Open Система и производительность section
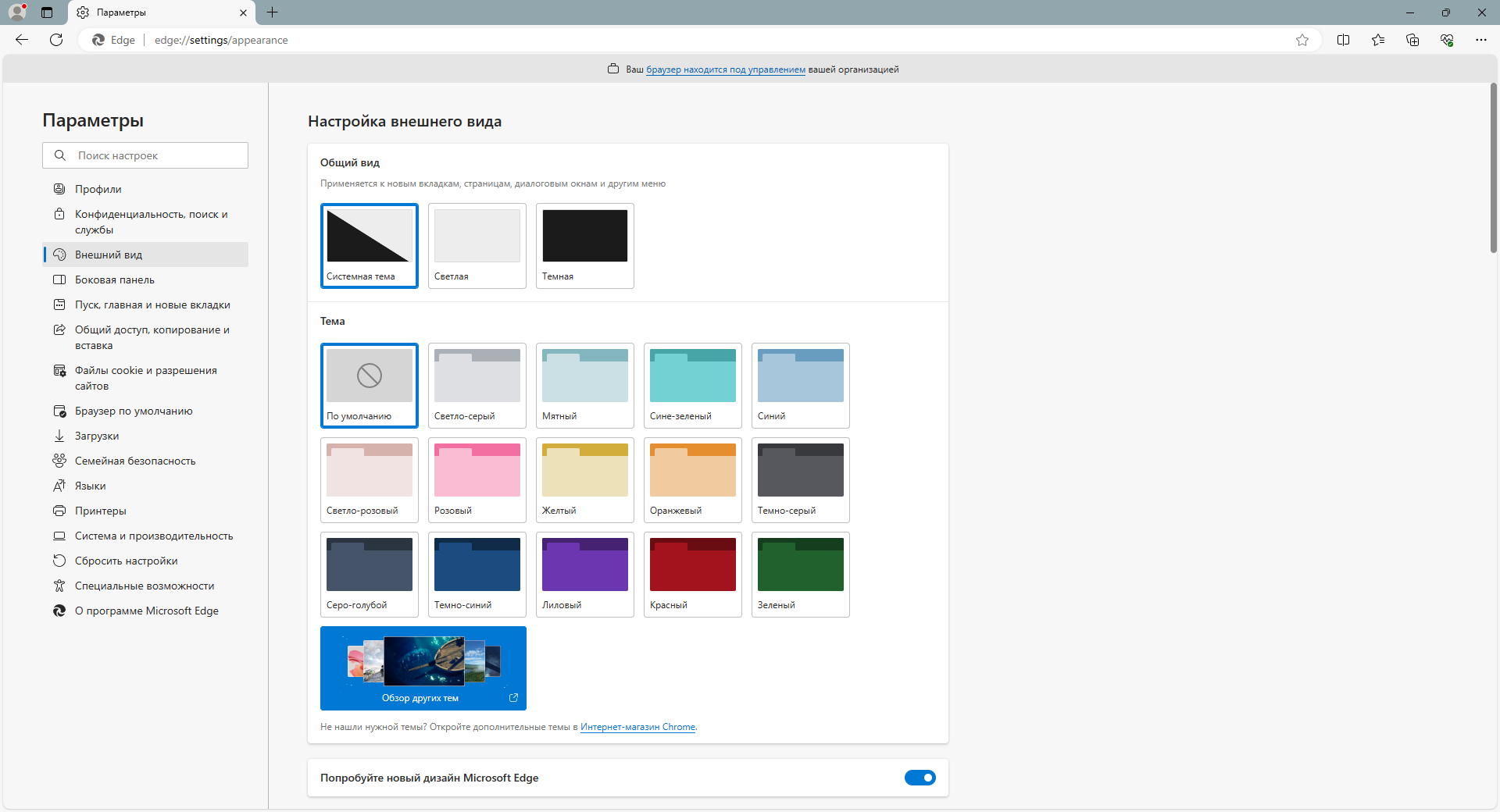Image resolution: width=1500 pixels, height=812 pixels. click(145, 536)
